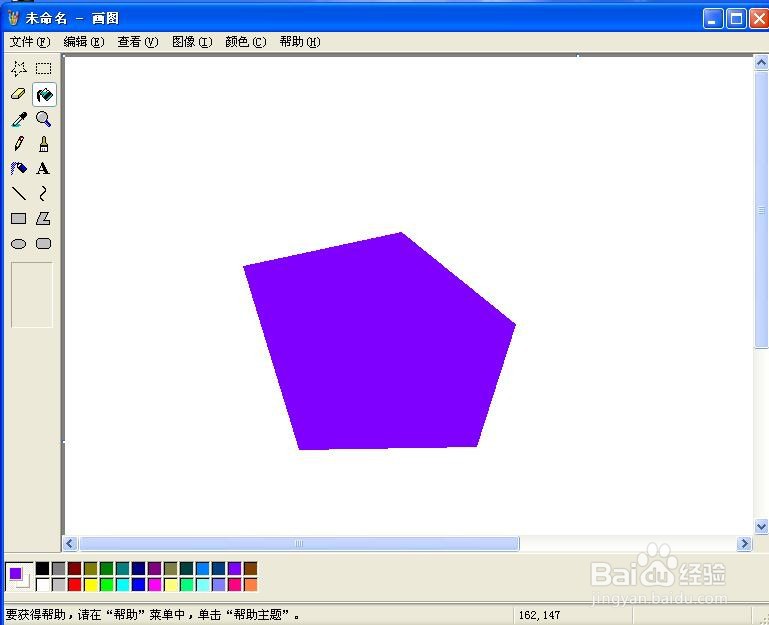Choose the maroon dark red swatch
The image size is (769, 625).
(x=75, y=569)
